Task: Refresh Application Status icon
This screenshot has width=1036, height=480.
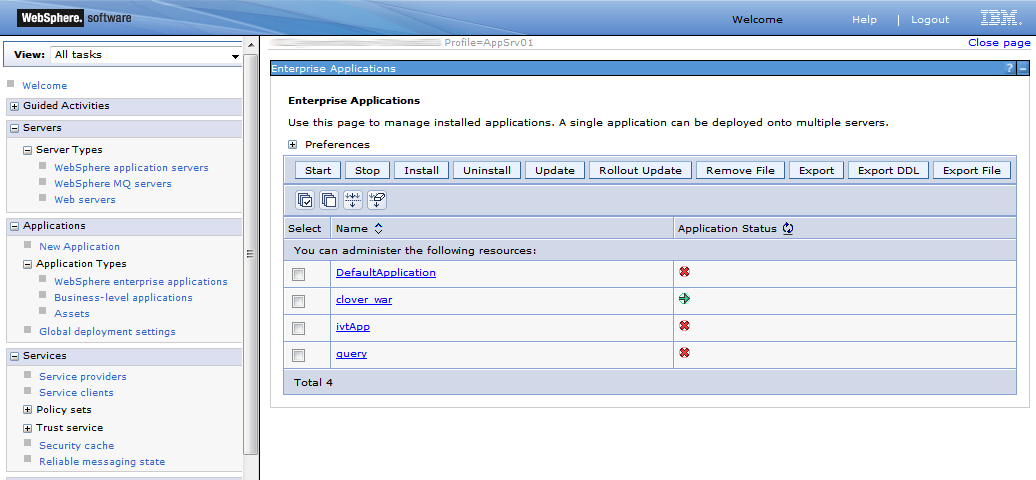Action: pos(788,228)
